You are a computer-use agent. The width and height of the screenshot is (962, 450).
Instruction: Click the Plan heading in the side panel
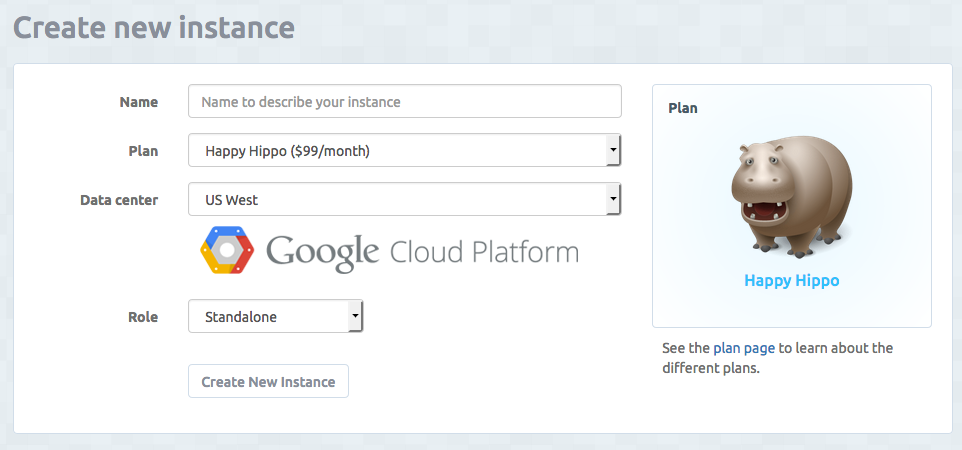(x=683, y=108)
